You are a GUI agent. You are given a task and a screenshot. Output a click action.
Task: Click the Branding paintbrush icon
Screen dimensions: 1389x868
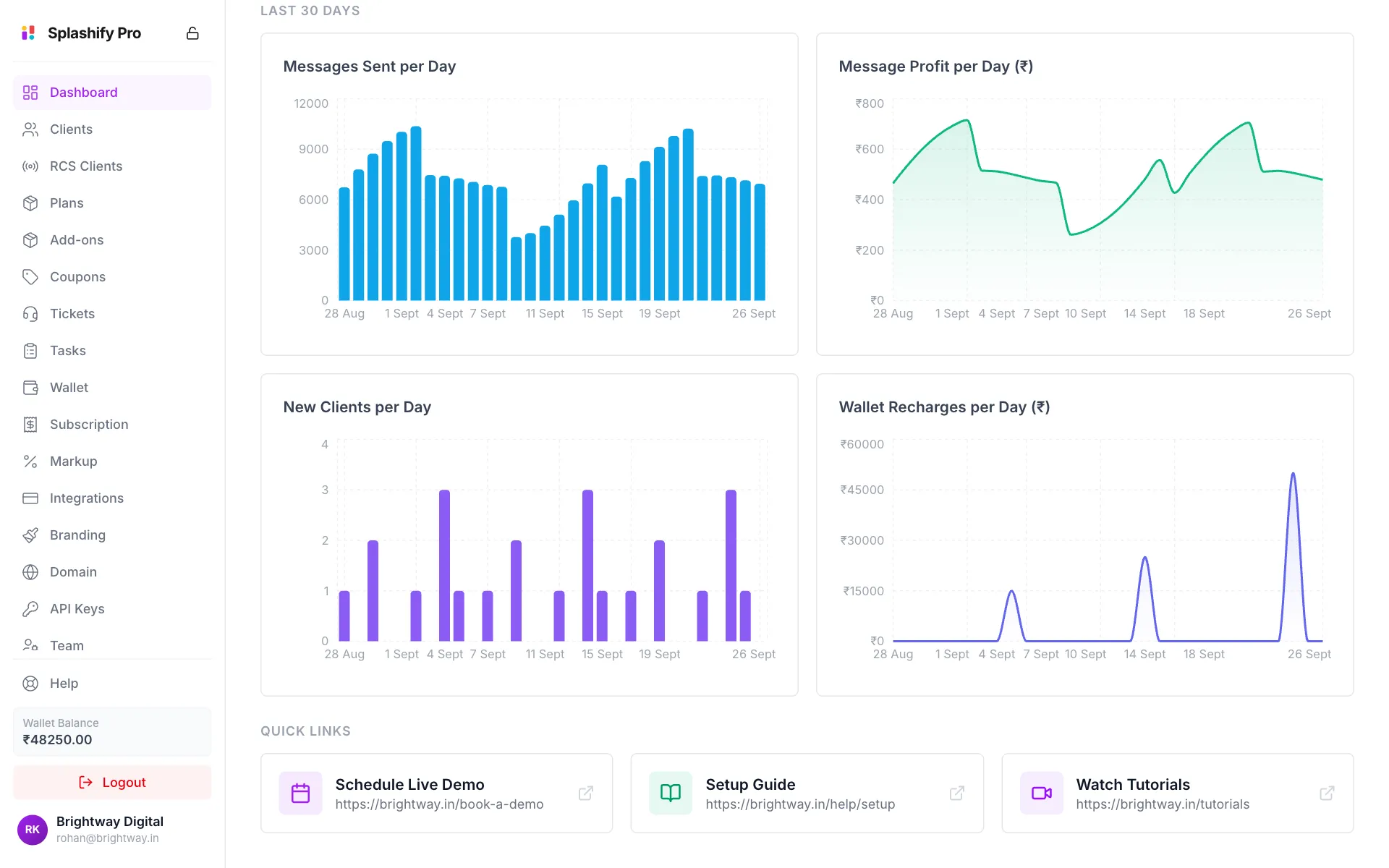(30, 535)
